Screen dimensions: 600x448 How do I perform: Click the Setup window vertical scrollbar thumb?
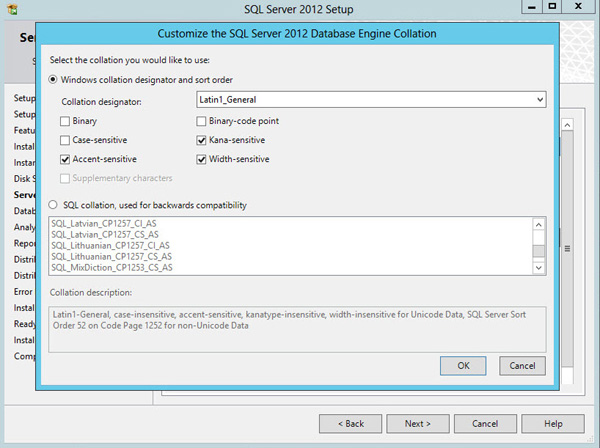(x=567, y=249)
